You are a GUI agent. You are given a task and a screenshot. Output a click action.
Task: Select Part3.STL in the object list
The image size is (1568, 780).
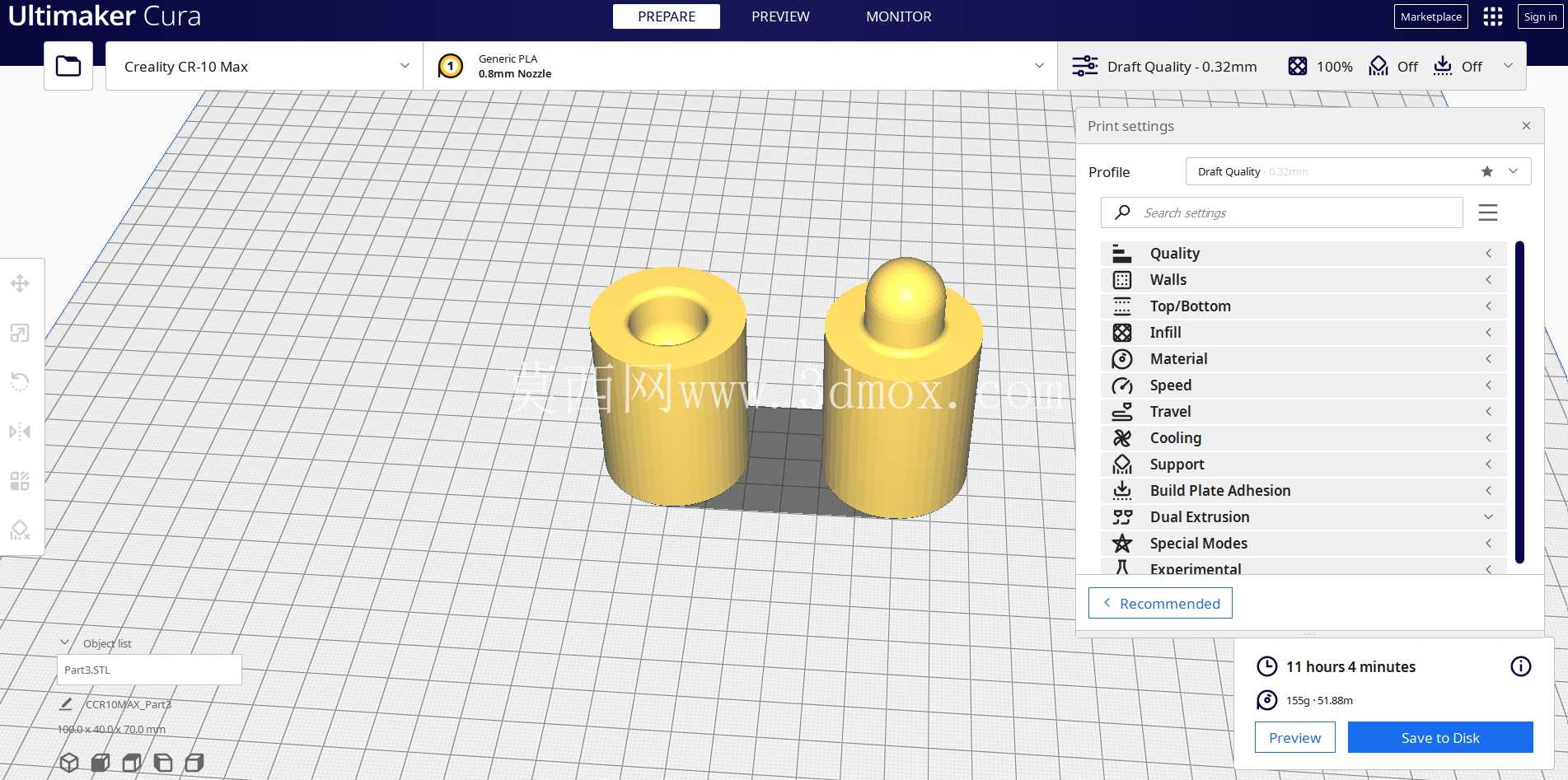pyautogui.click(x=149, y=670)
